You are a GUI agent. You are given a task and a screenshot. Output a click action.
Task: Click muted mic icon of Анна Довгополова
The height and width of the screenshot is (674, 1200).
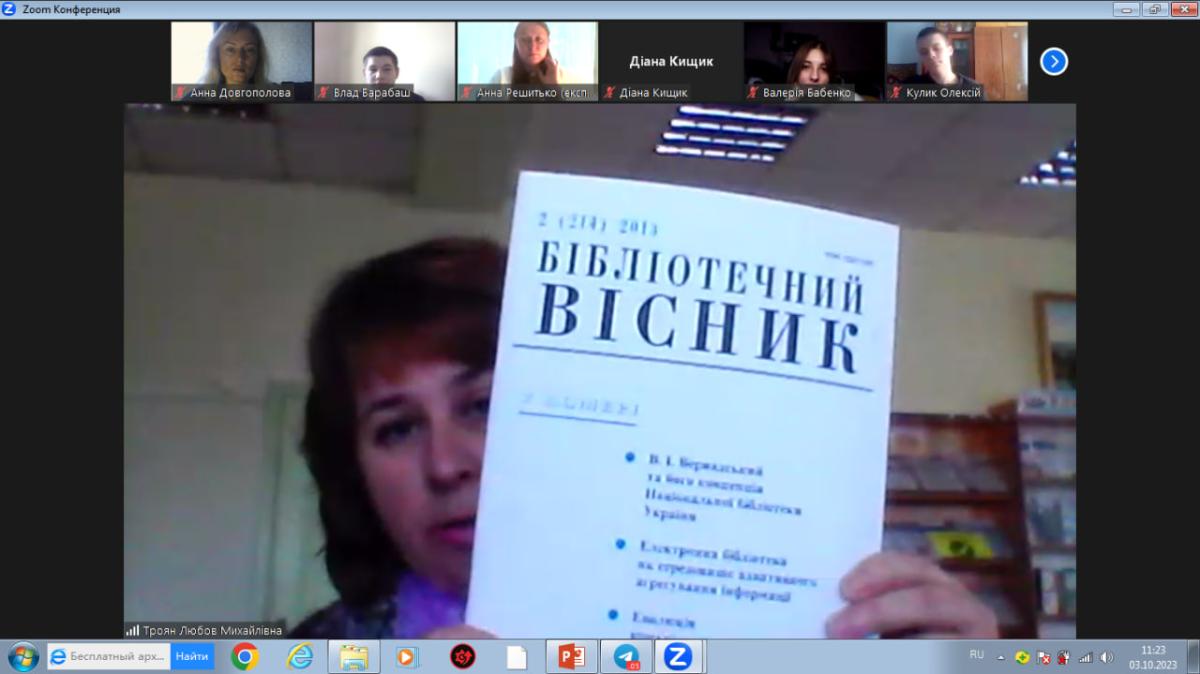181,93
